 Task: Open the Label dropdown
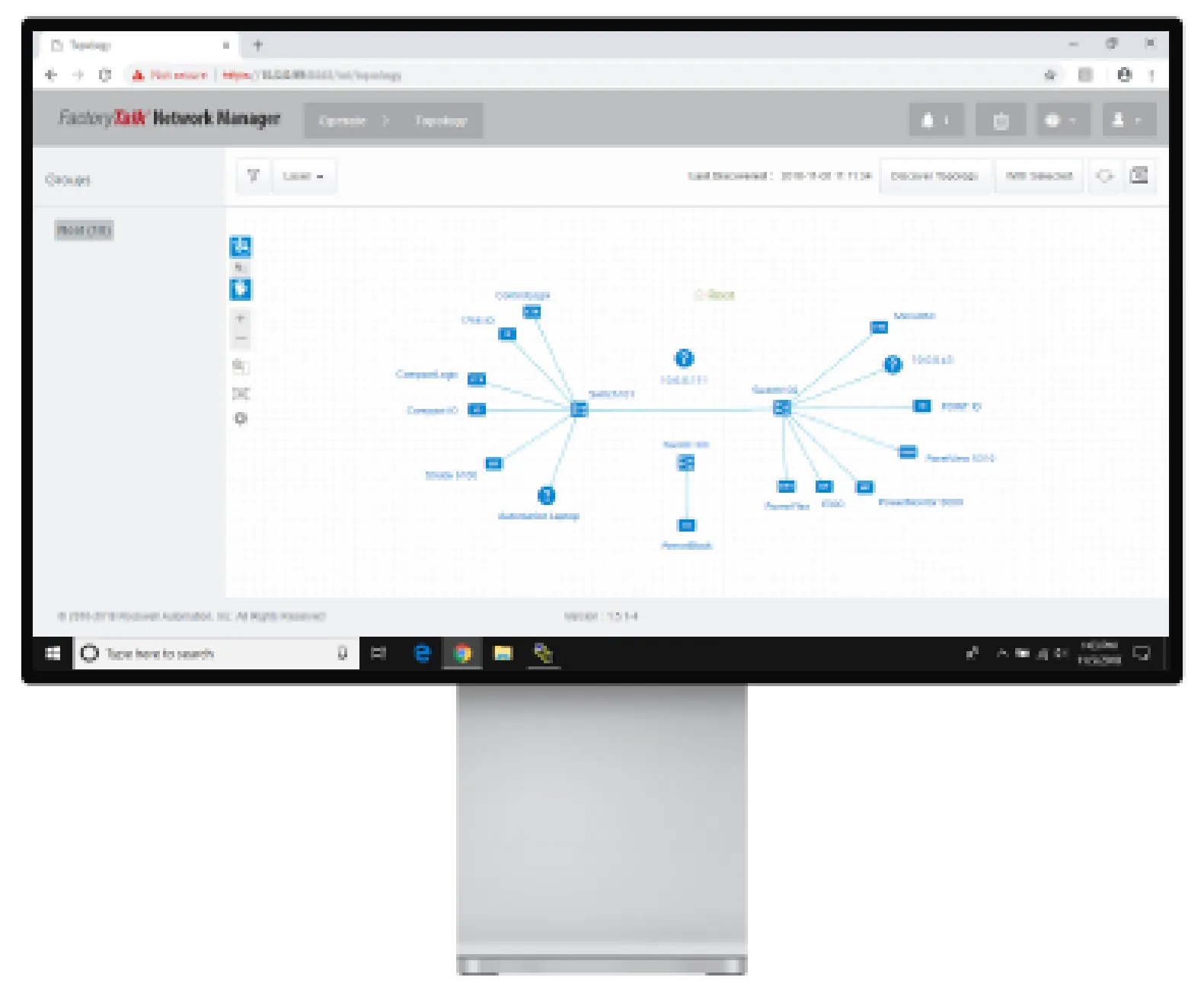click(x=303, y=176)
